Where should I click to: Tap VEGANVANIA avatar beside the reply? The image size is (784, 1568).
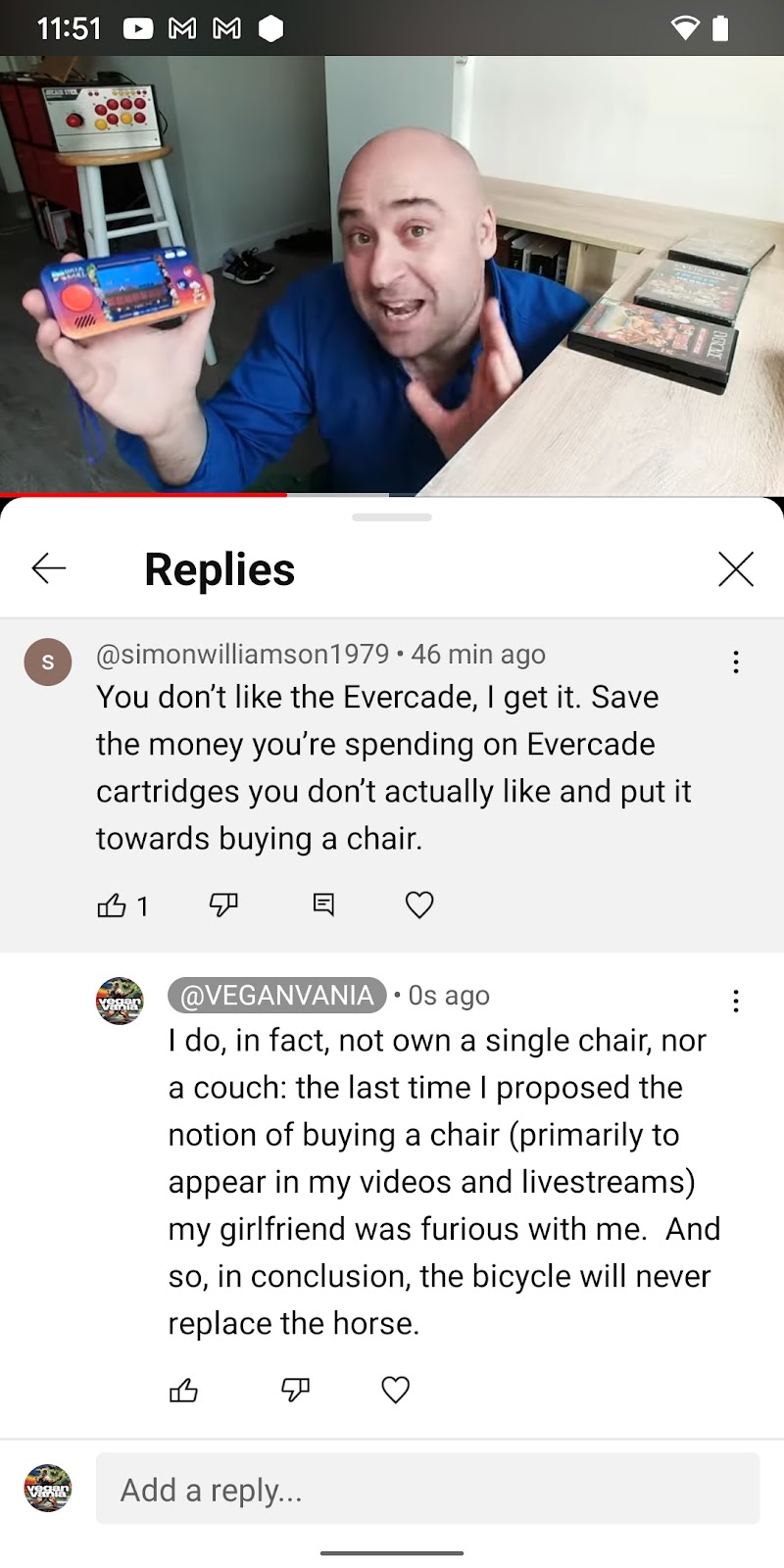(x=120, y=1001)
